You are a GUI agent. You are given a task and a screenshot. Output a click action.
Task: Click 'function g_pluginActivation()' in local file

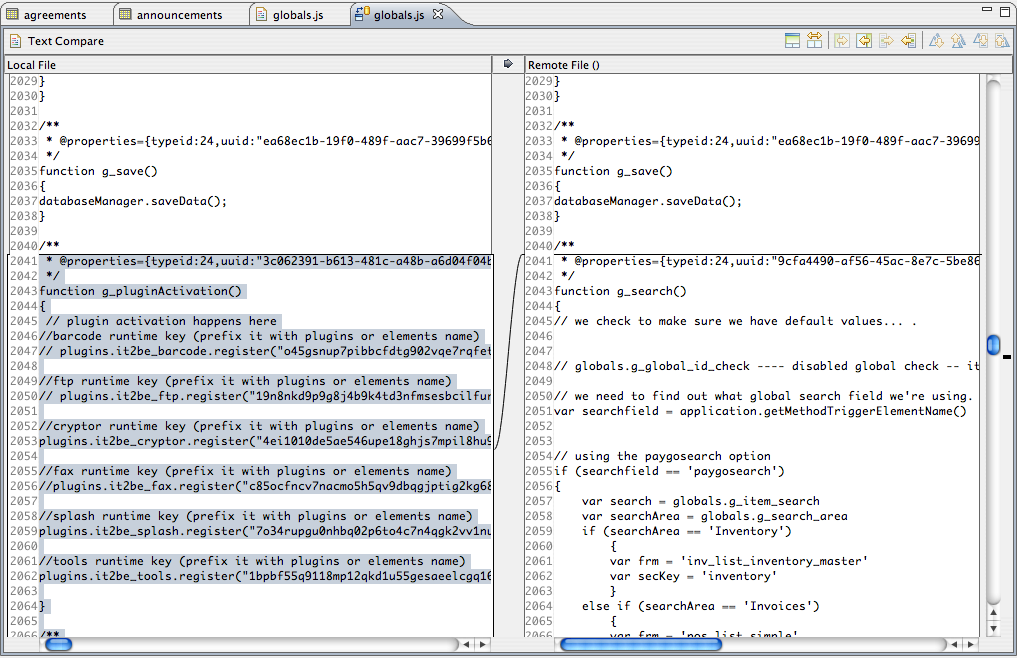pos(140,291)
